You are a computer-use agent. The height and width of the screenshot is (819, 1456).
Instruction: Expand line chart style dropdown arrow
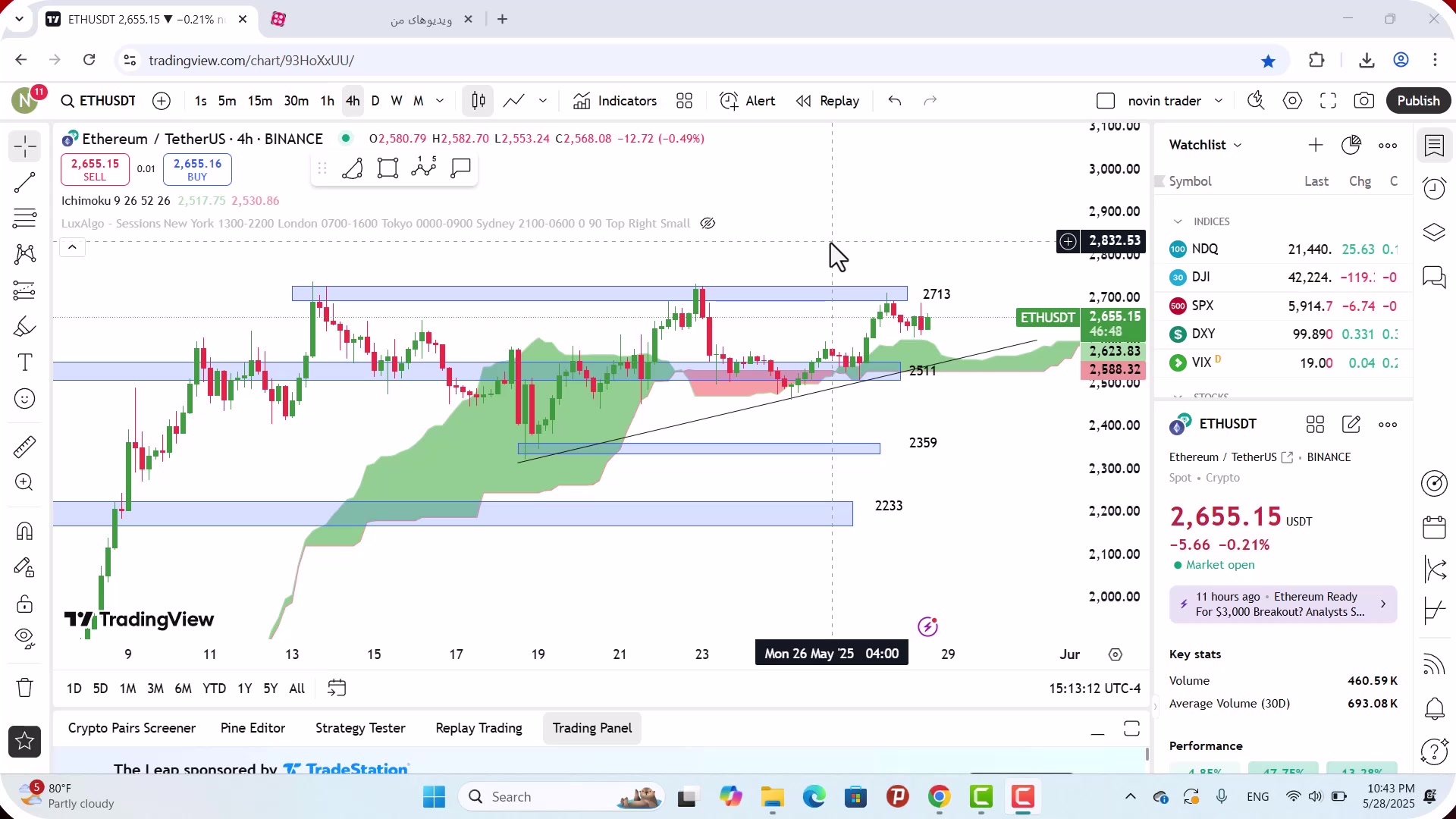543,101
